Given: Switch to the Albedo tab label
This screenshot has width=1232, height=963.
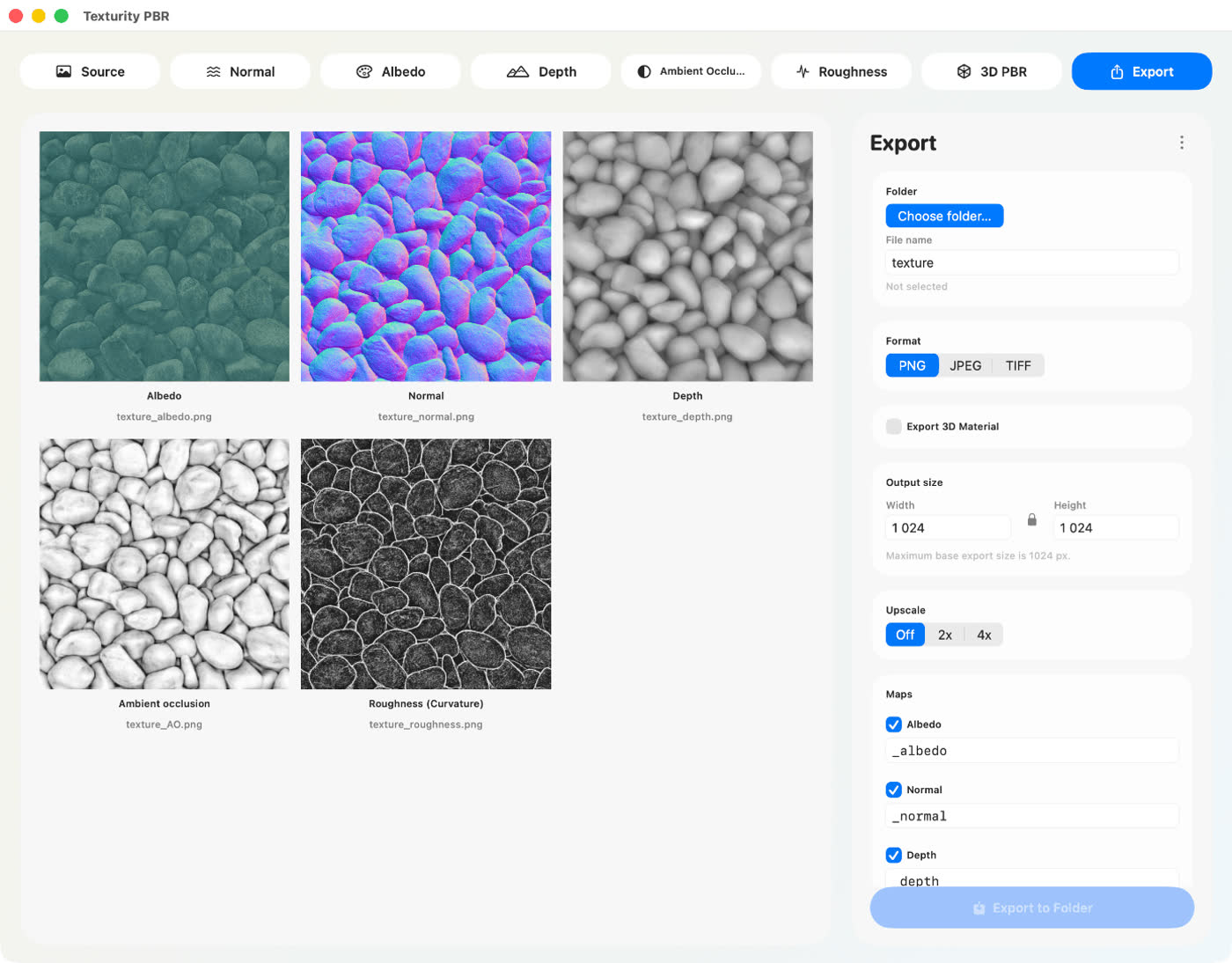Looking at the screenshot, I should [404, 71].
